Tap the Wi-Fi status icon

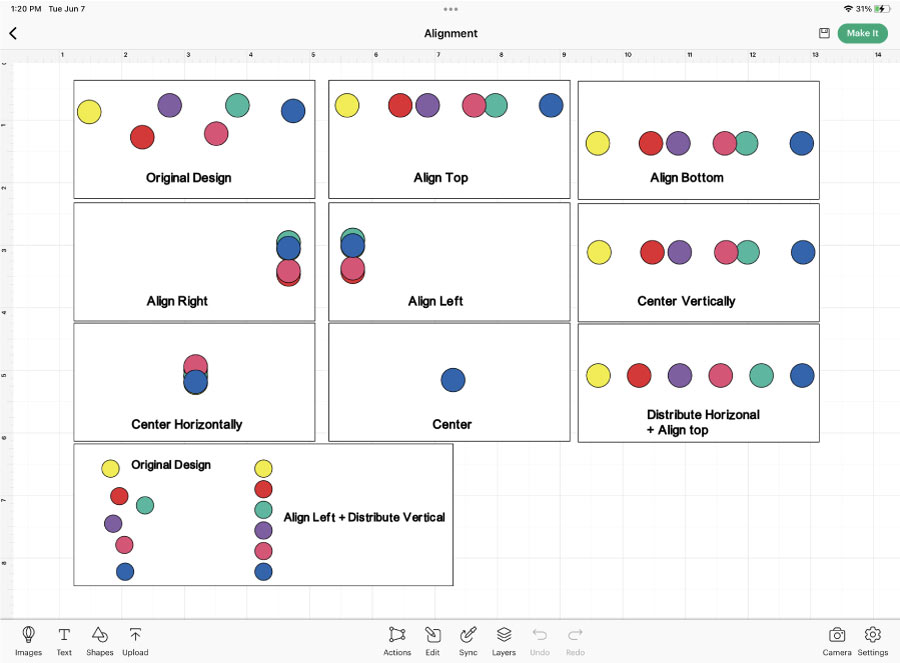pos(848,9)
